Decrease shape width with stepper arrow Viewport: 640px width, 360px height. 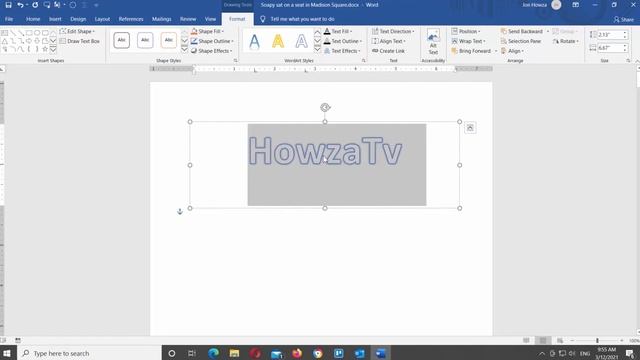click(625, 51)
